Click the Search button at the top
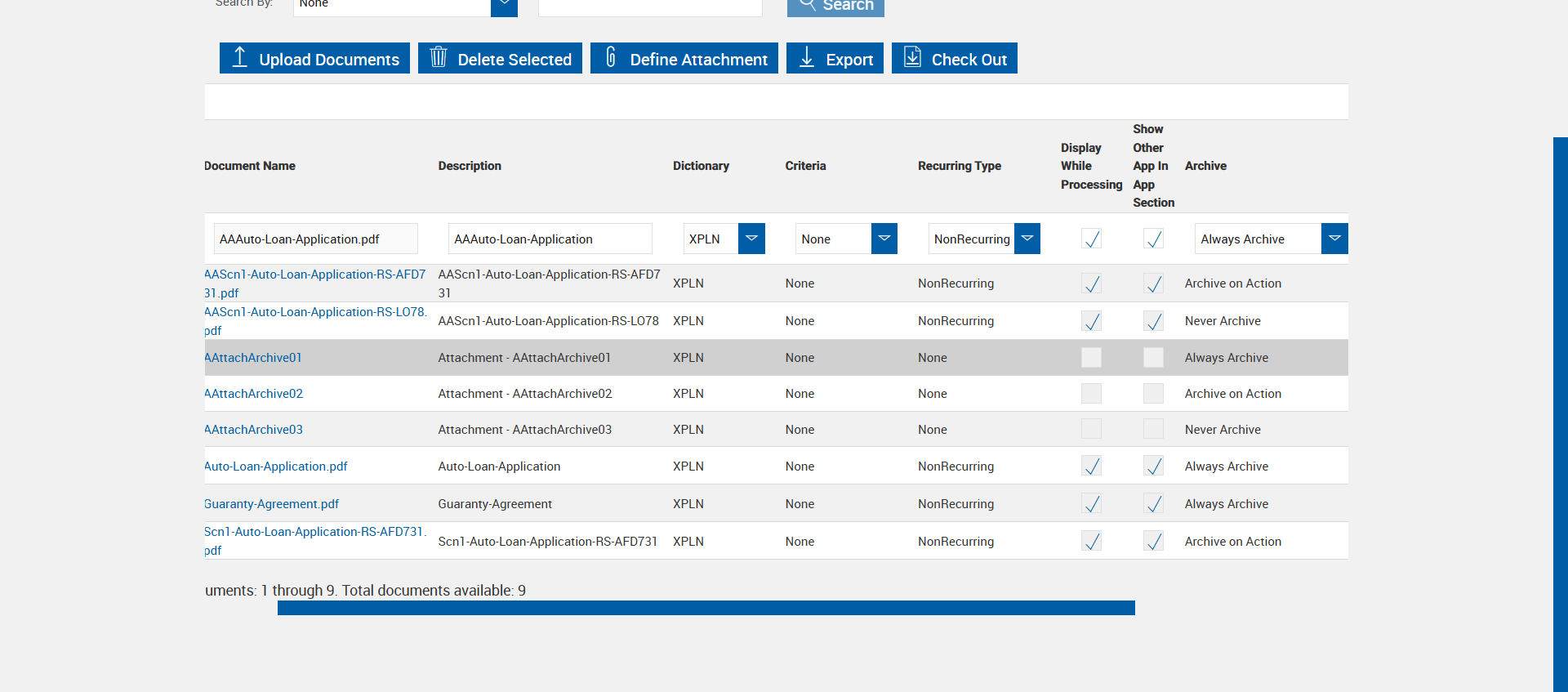The height and width of the screenshot is (692, 1568). 835,7
